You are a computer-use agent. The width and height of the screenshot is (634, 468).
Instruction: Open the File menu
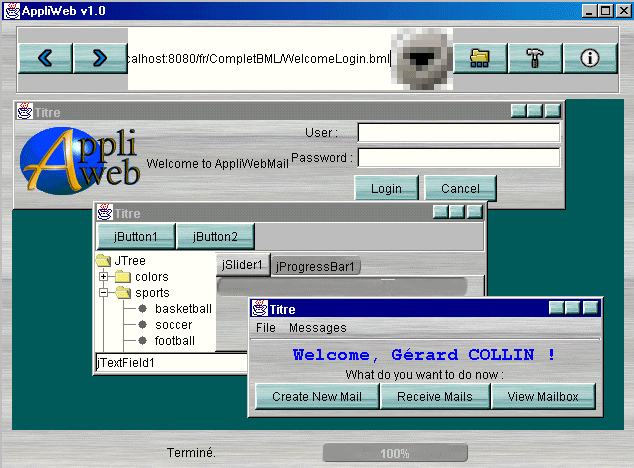pyautogui.click(x=266, y=328)
